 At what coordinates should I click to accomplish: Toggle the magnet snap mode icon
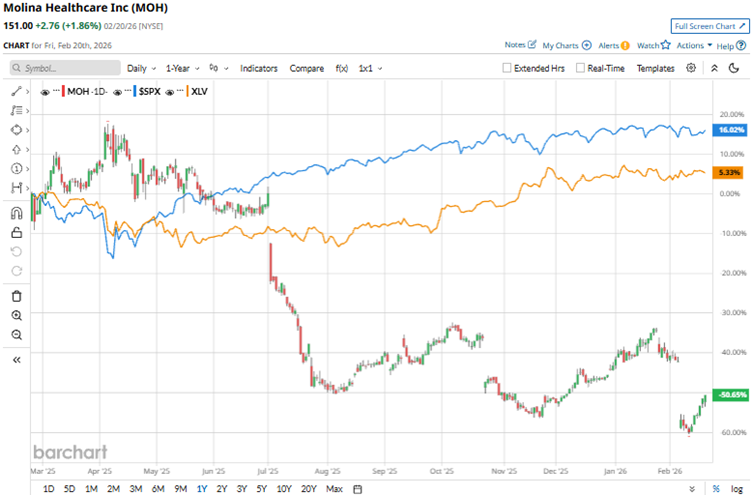click(16, 212)
